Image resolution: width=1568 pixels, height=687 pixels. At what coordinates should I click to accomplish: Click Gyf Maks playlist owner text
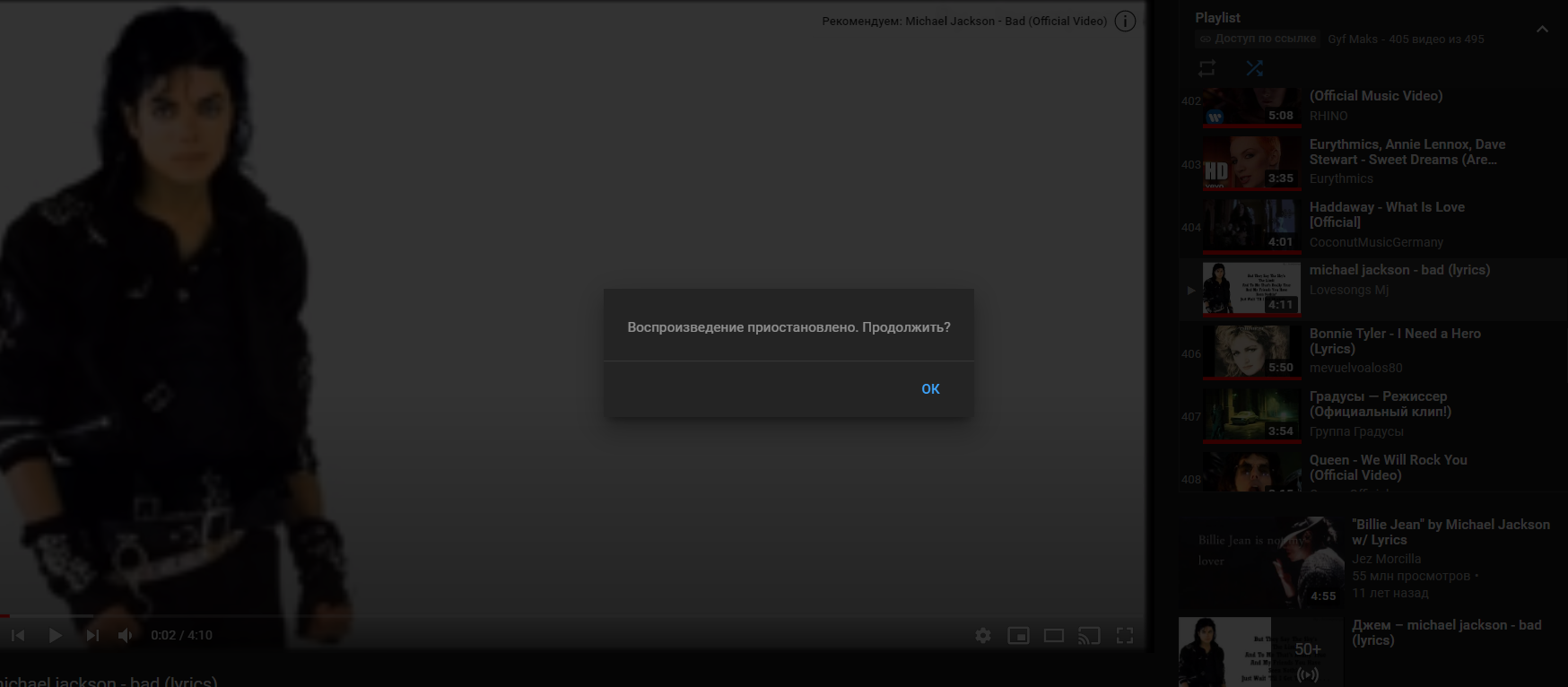1353,39
